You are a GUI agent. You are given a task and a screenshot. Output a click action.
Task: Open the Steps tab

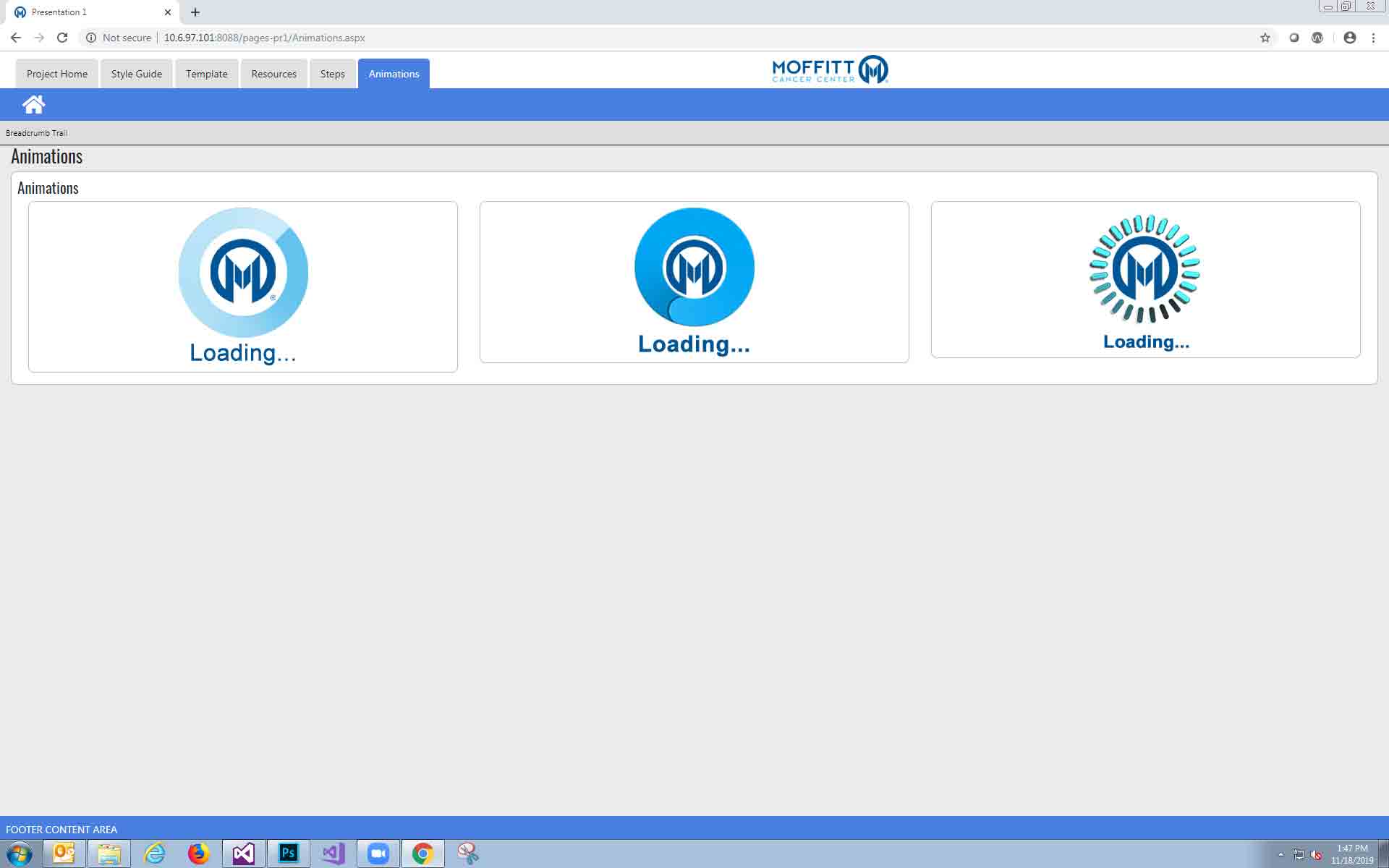pyautogui.click(x=332, y=74)
